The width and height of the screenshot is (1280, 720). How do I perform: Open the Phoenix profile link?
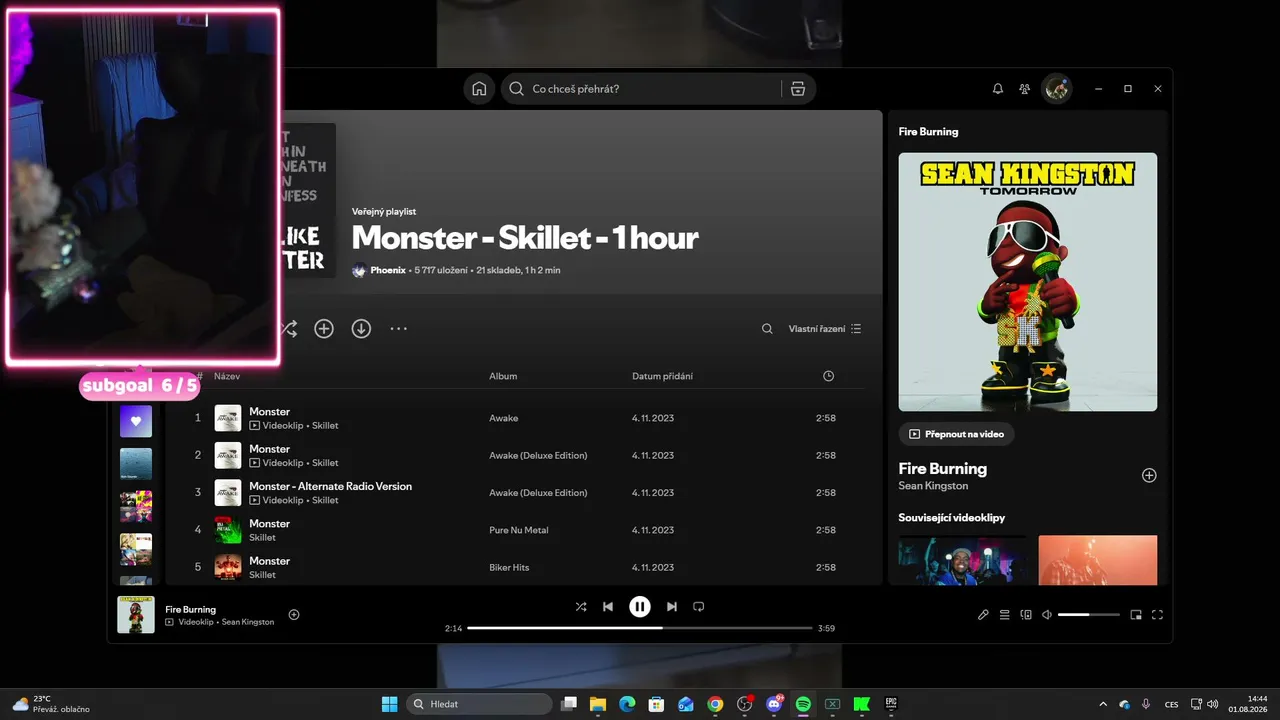388,270
